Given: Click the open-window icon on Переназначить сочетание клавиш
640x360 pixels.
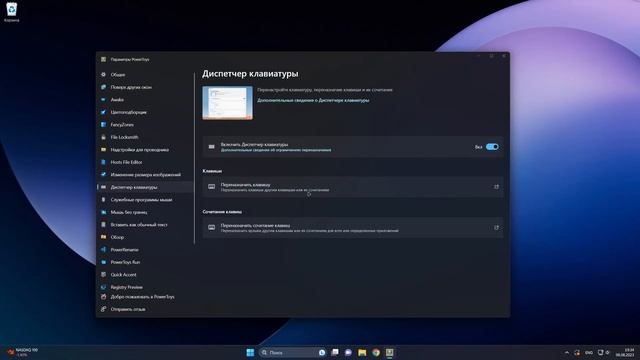Looking at the screenshot, I should [496, 228].
